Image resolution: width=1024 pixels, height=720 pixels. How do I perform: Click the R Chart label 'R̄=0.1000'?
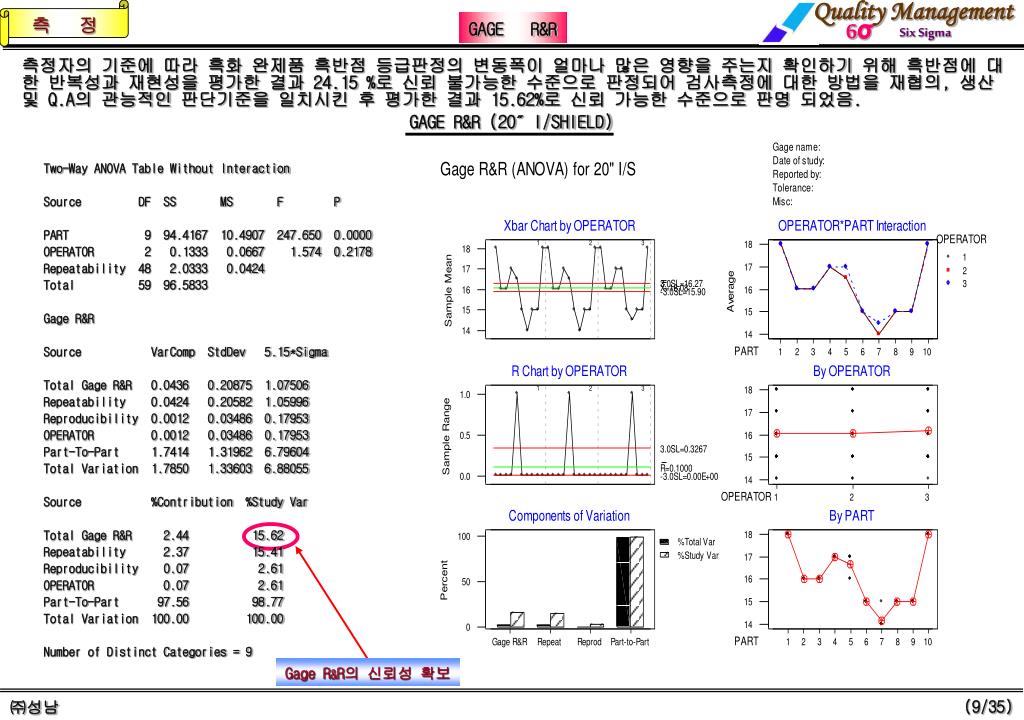676,468
